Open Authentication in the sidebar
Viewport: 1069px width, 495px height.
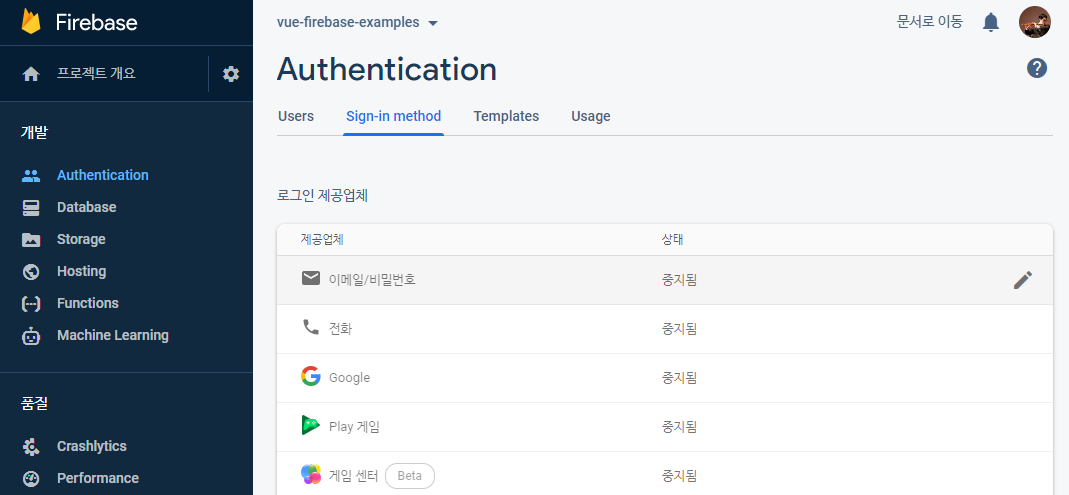[x=103, y=175]
